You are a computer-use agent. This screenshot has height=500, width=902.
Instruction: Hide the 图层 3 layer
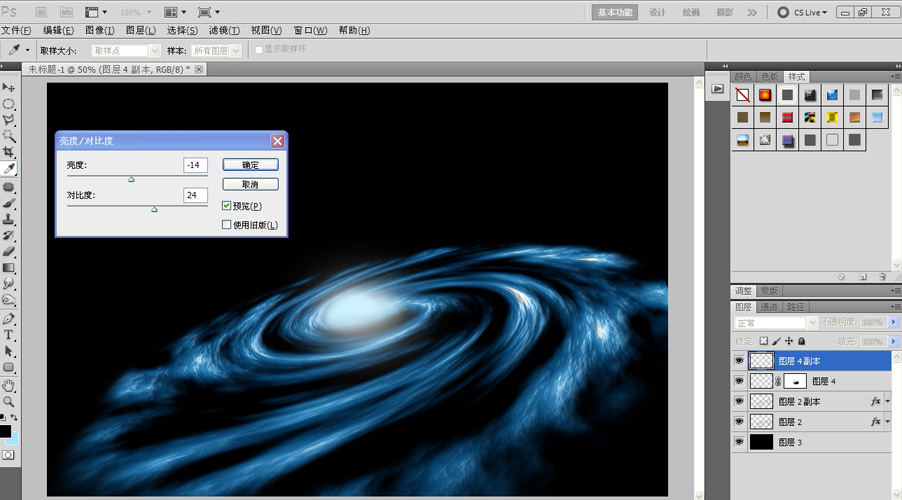point(739,442)
